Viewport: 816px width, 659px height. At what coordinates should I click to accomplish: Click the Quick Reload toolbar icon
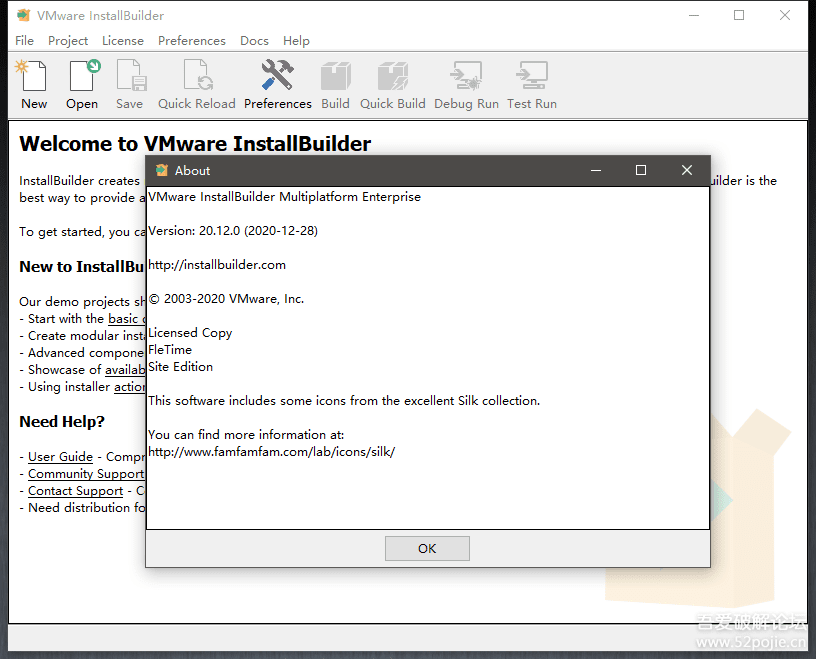pos(197,84)
